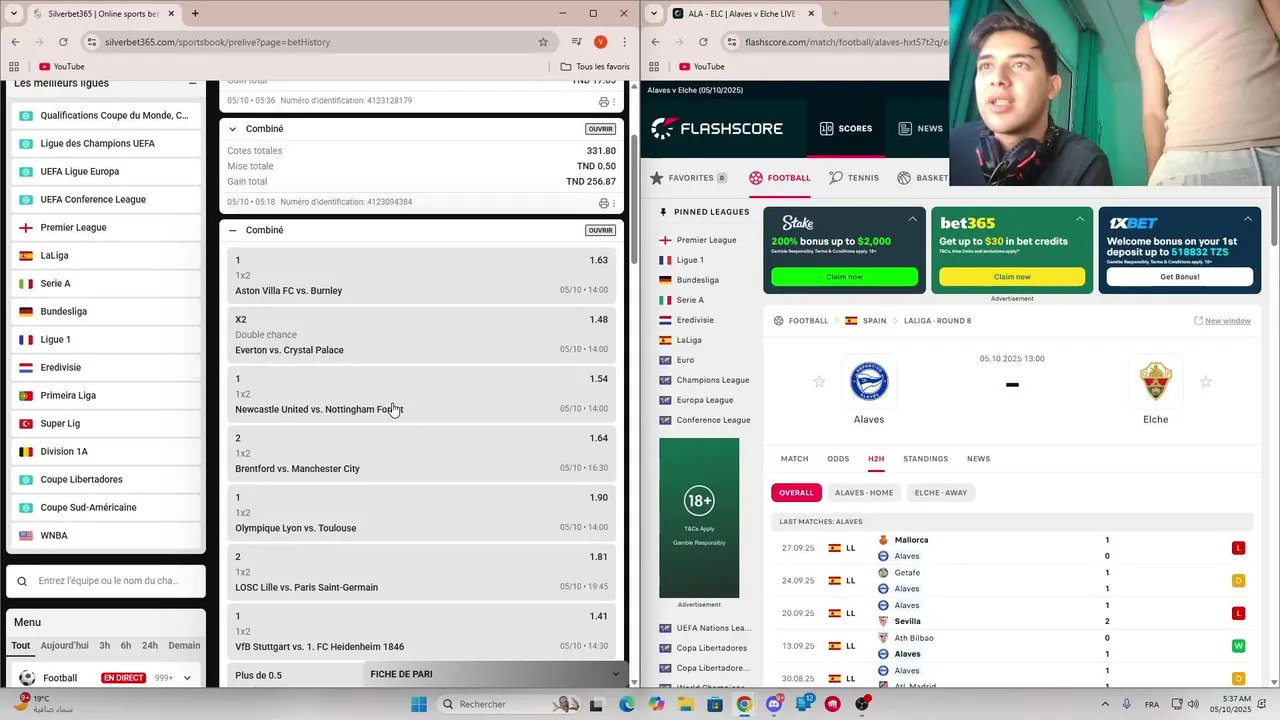Select the 3h time filter

click(x=104, y=645)
